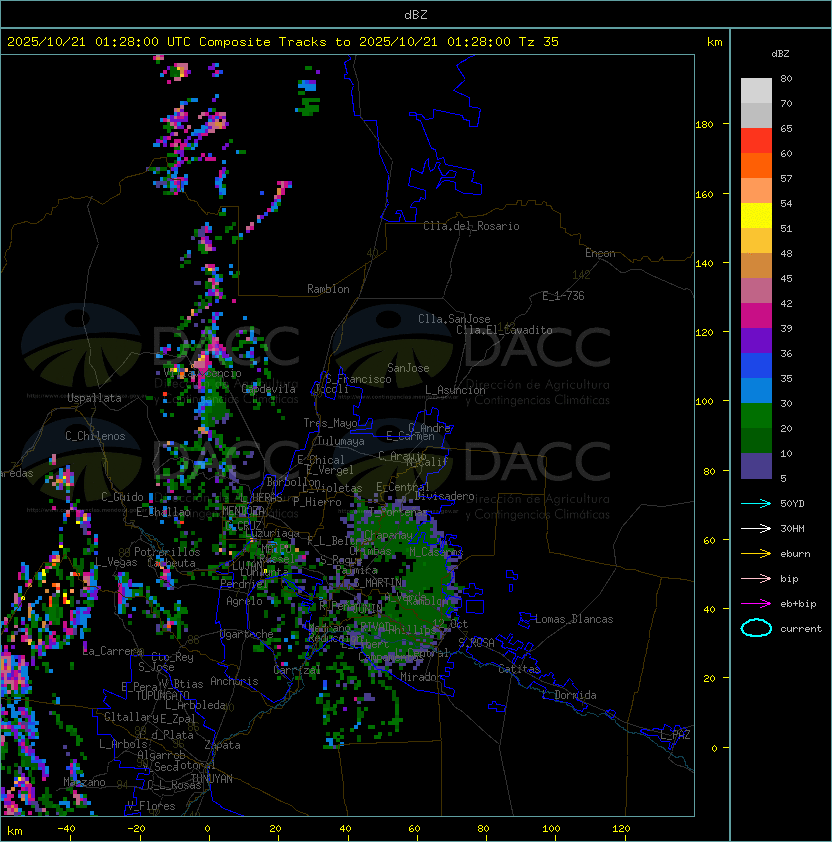
Task: Click the L_Asuncion place label
Action: (x=455, y=390)
